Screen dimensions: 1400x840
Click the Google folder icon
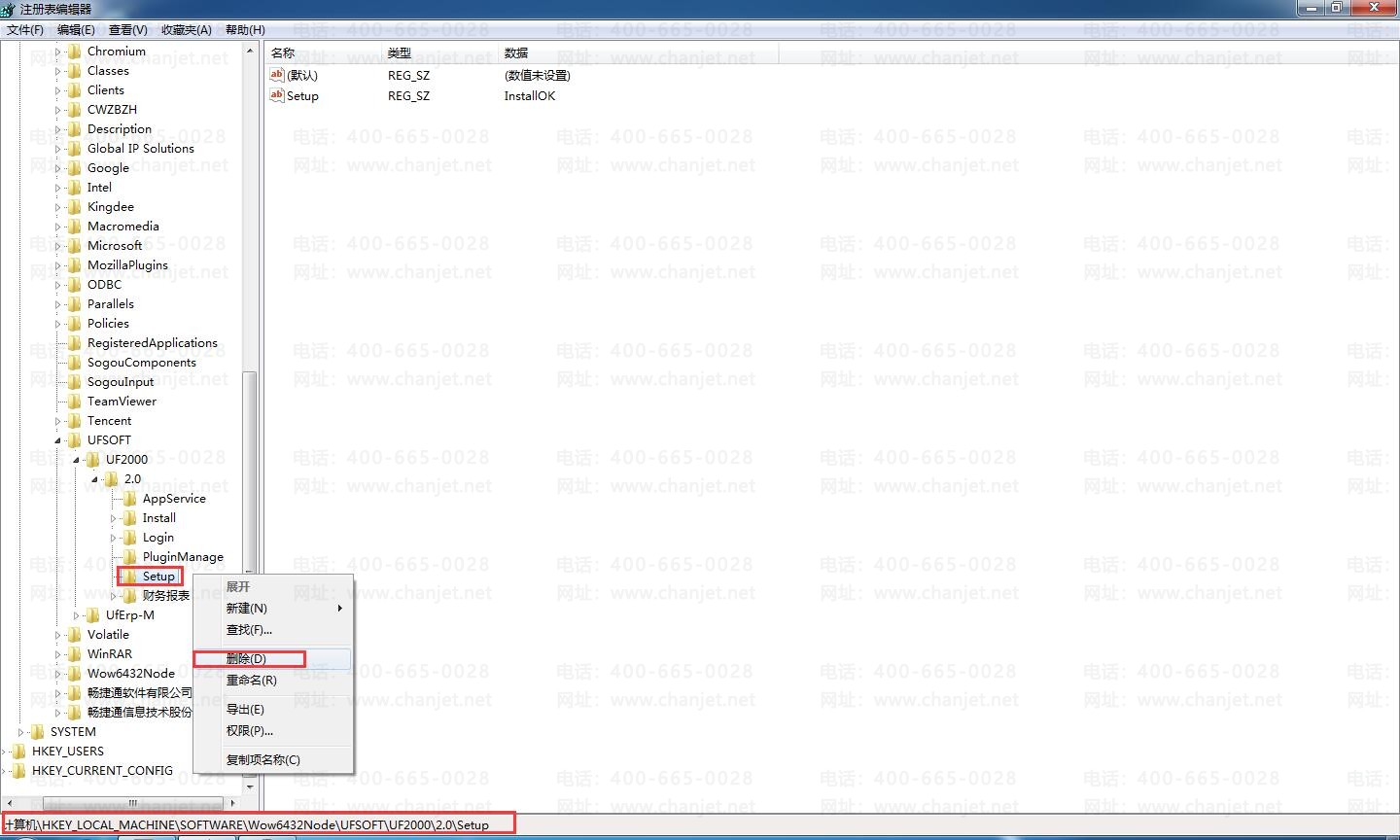click(x=74, y=168)
